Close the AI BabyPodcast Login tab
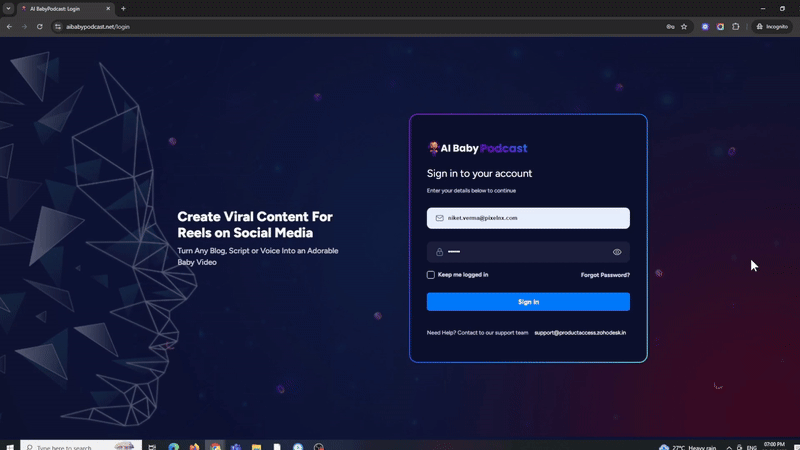Viewport: 800px width, 450px height. (x=108, y=9)
